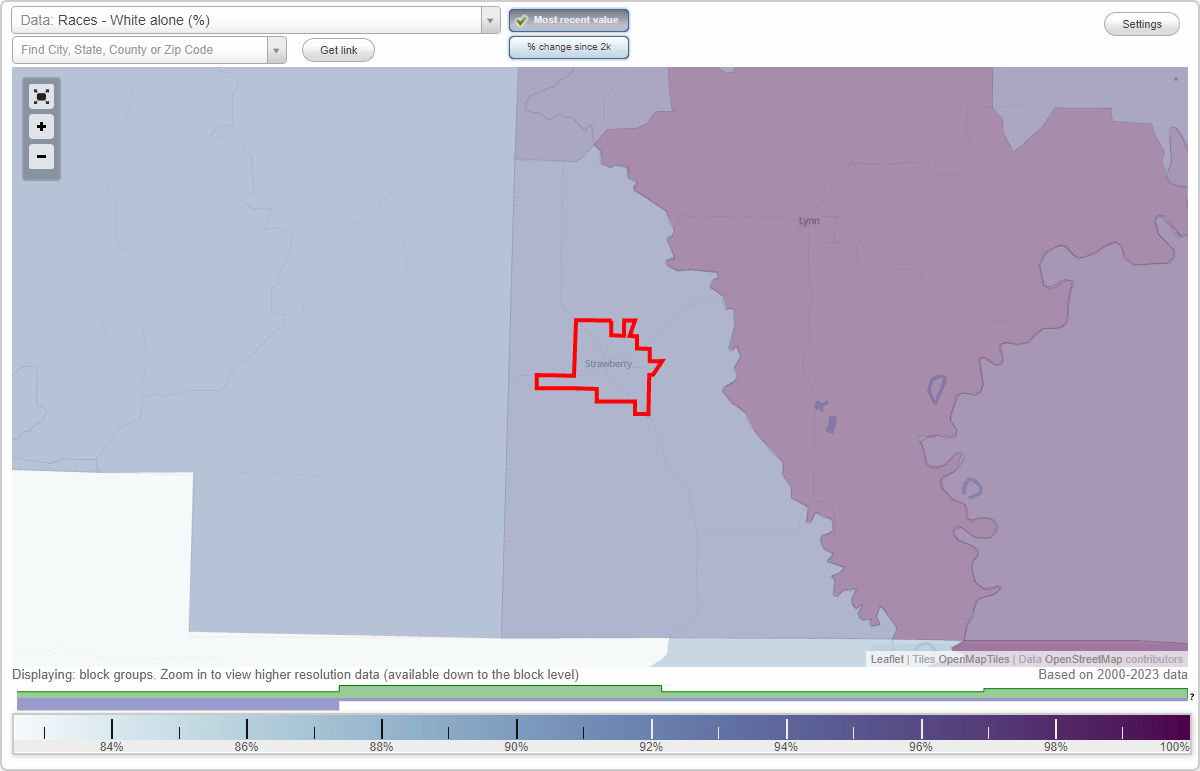The width and height of the screenshot is (1200, 771).
Task: Switch to % change since 2k view
Action: [569, 46]
